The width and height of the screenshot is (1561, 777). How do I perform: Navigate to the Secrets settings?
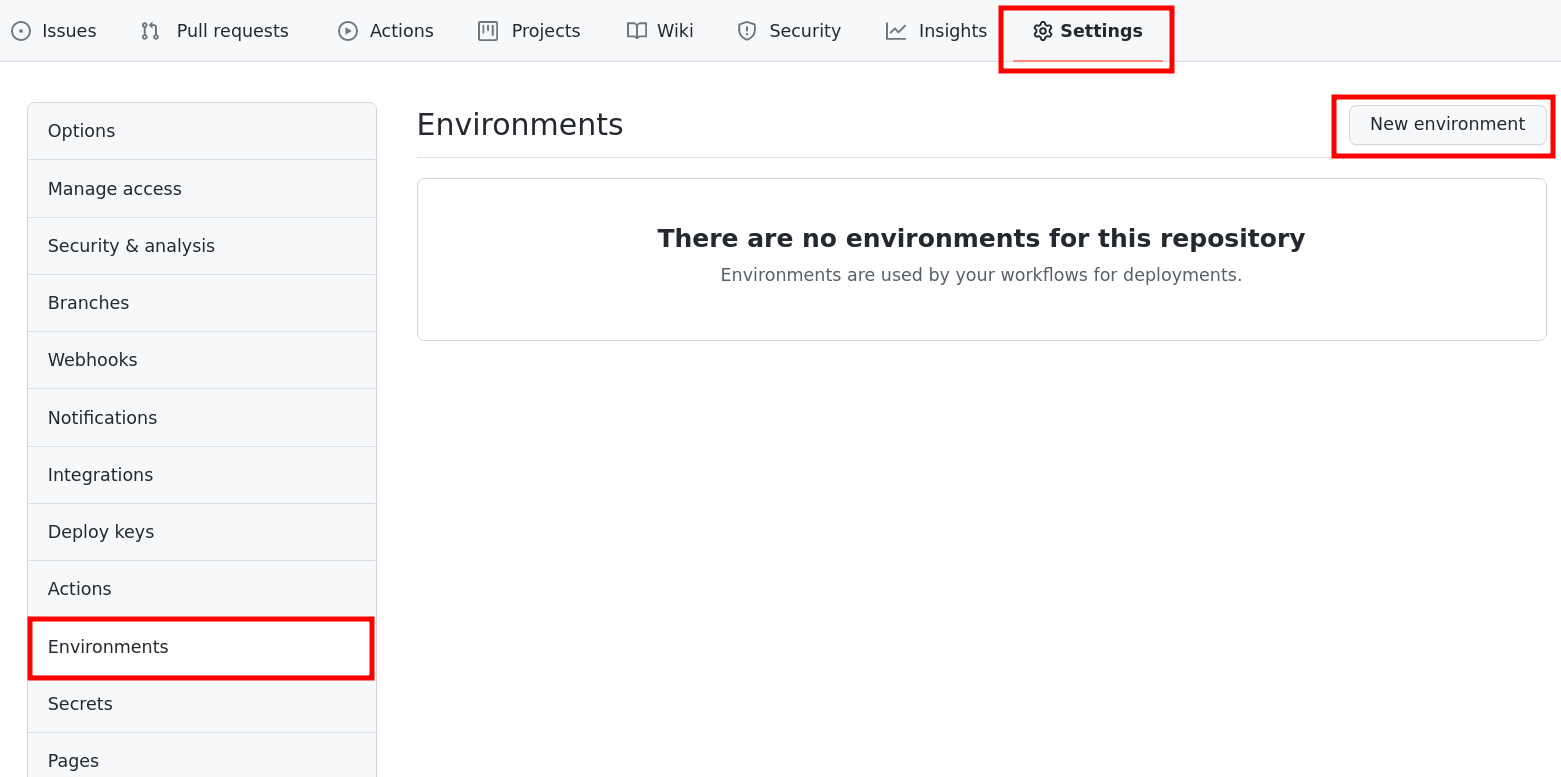(x=79, y=703)
